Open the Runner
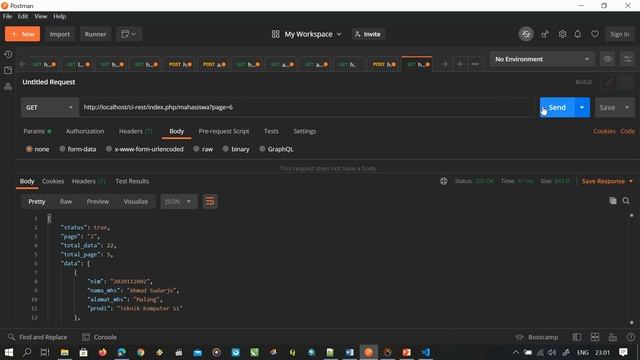This screenshot has width=640, height=360. coord(95,34)
